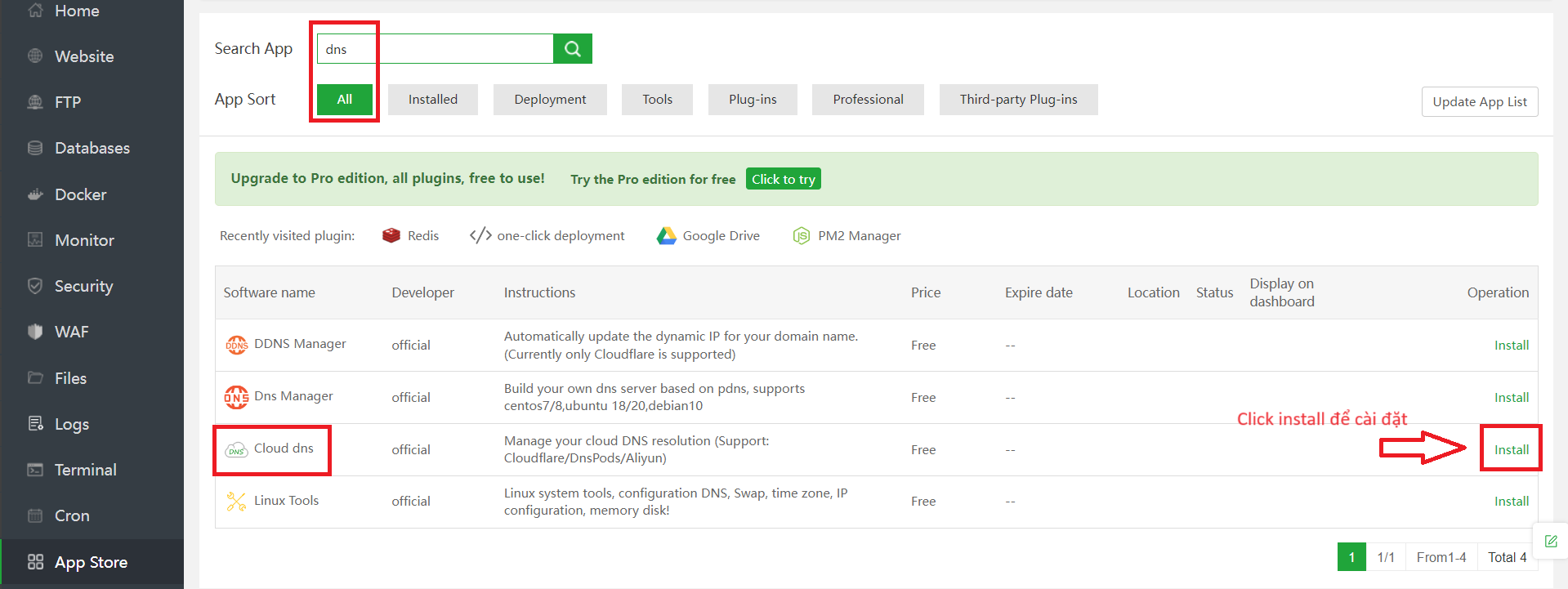The image size is (1568, 589).
Task: Install the Dns Manager plugin
Action: [x=1511, y=397]
